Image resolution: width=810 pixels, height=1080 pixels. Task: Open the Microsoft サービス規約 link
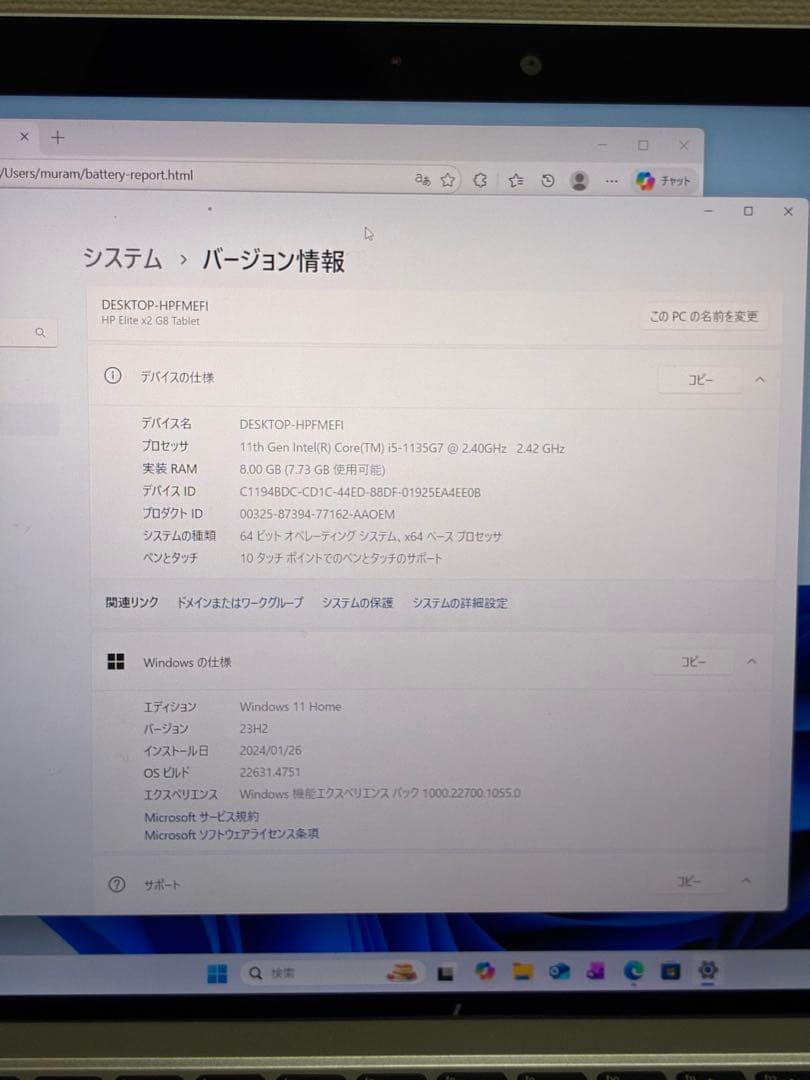(200, 816)
